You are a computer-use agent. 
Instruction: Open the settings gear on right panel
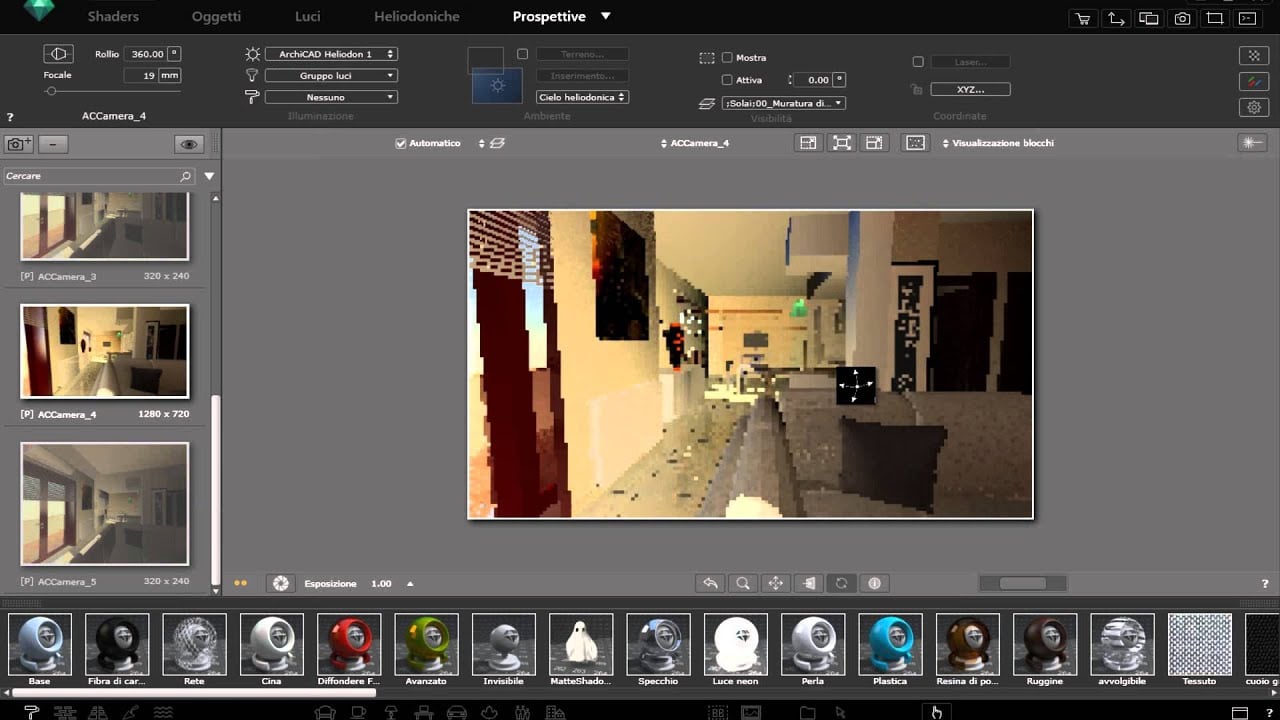1254,107
